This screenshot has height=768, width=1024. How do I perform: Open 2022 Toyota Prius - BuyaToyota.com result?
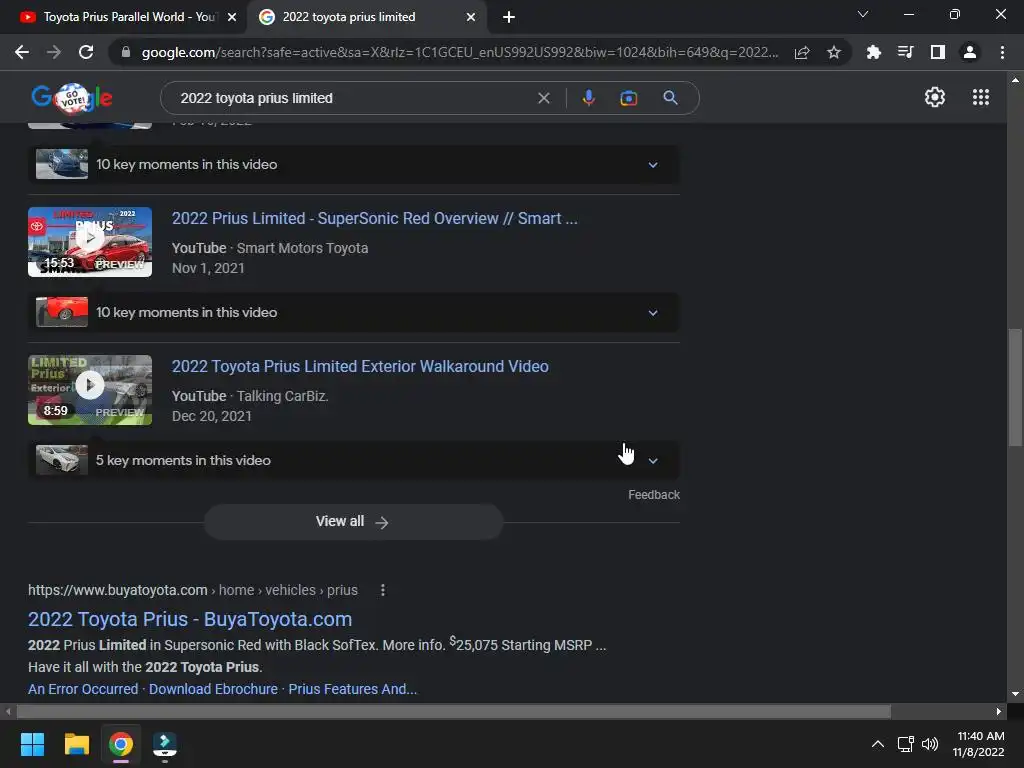[x=190, y=619]
